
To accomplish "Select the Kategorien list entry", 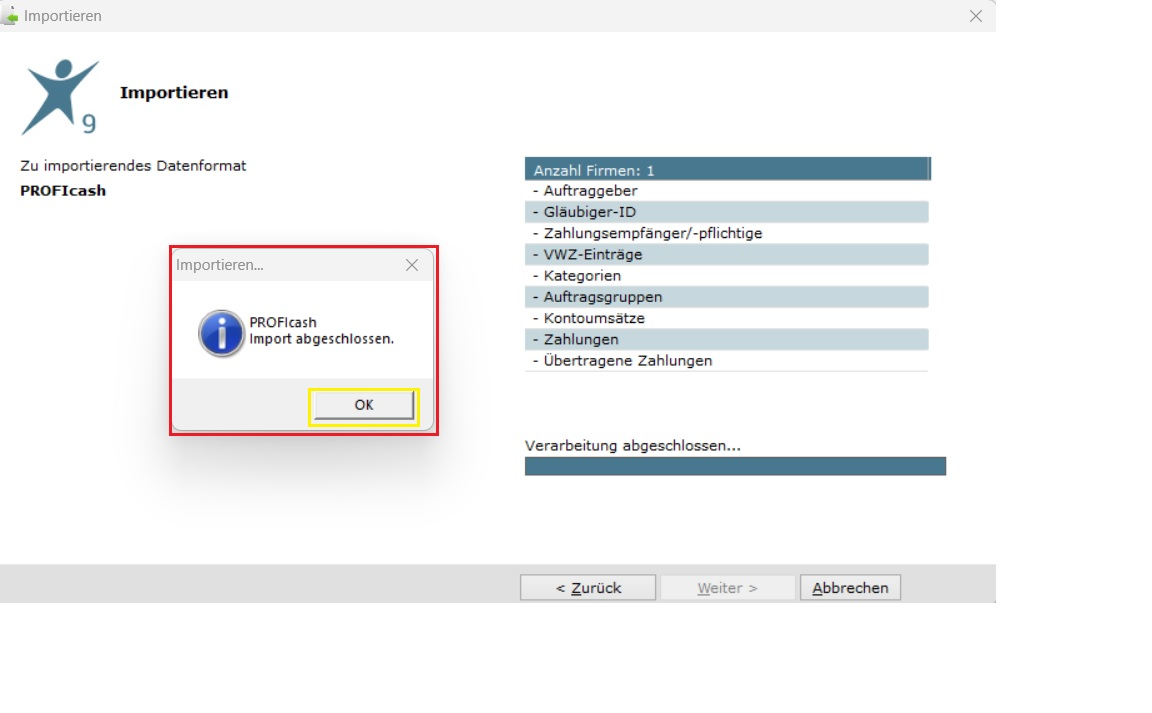I will pyautogui.click(x=727, y=276).
